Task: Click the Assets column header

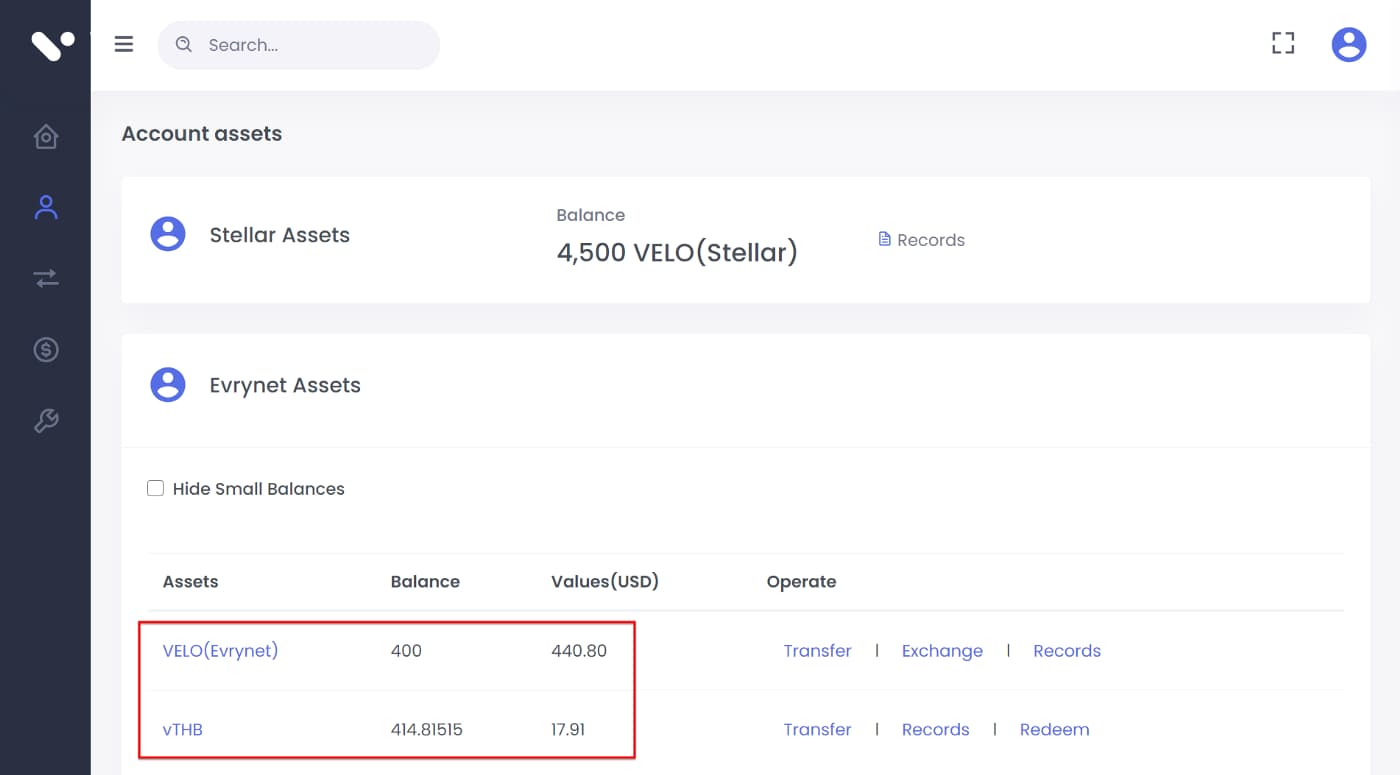Action: (190, 582)
